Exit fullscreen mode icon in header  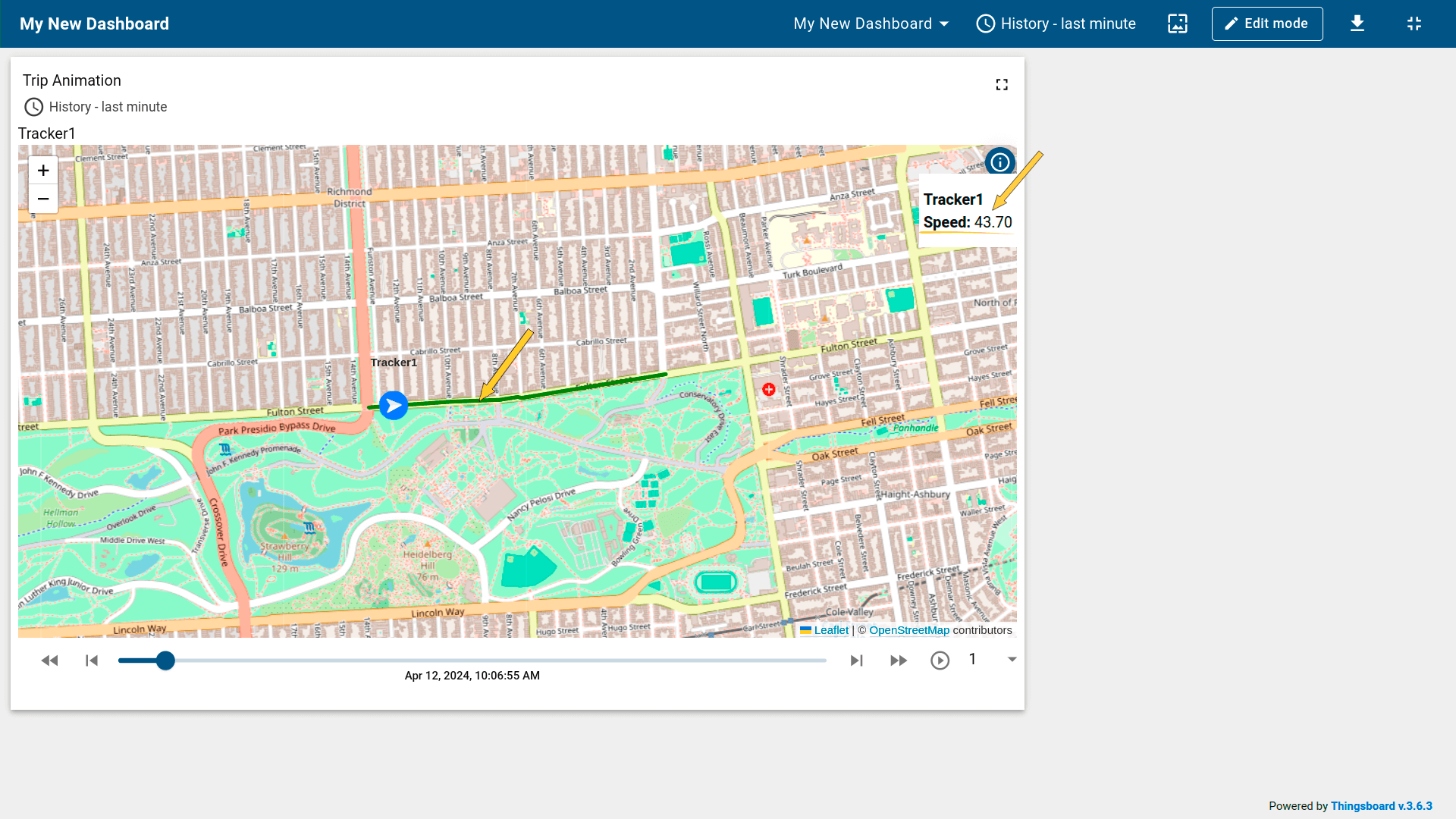point(1414,24)
